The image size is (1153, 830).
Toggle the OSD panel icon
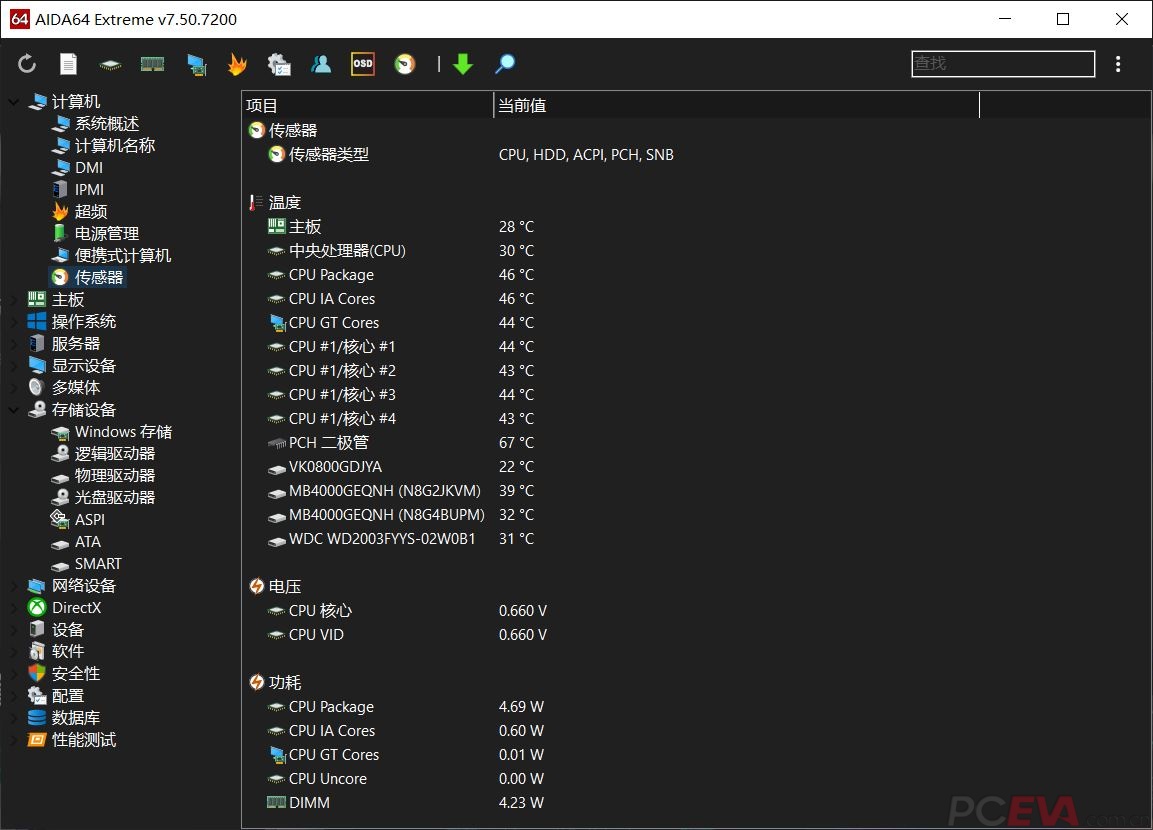point(363,64)
